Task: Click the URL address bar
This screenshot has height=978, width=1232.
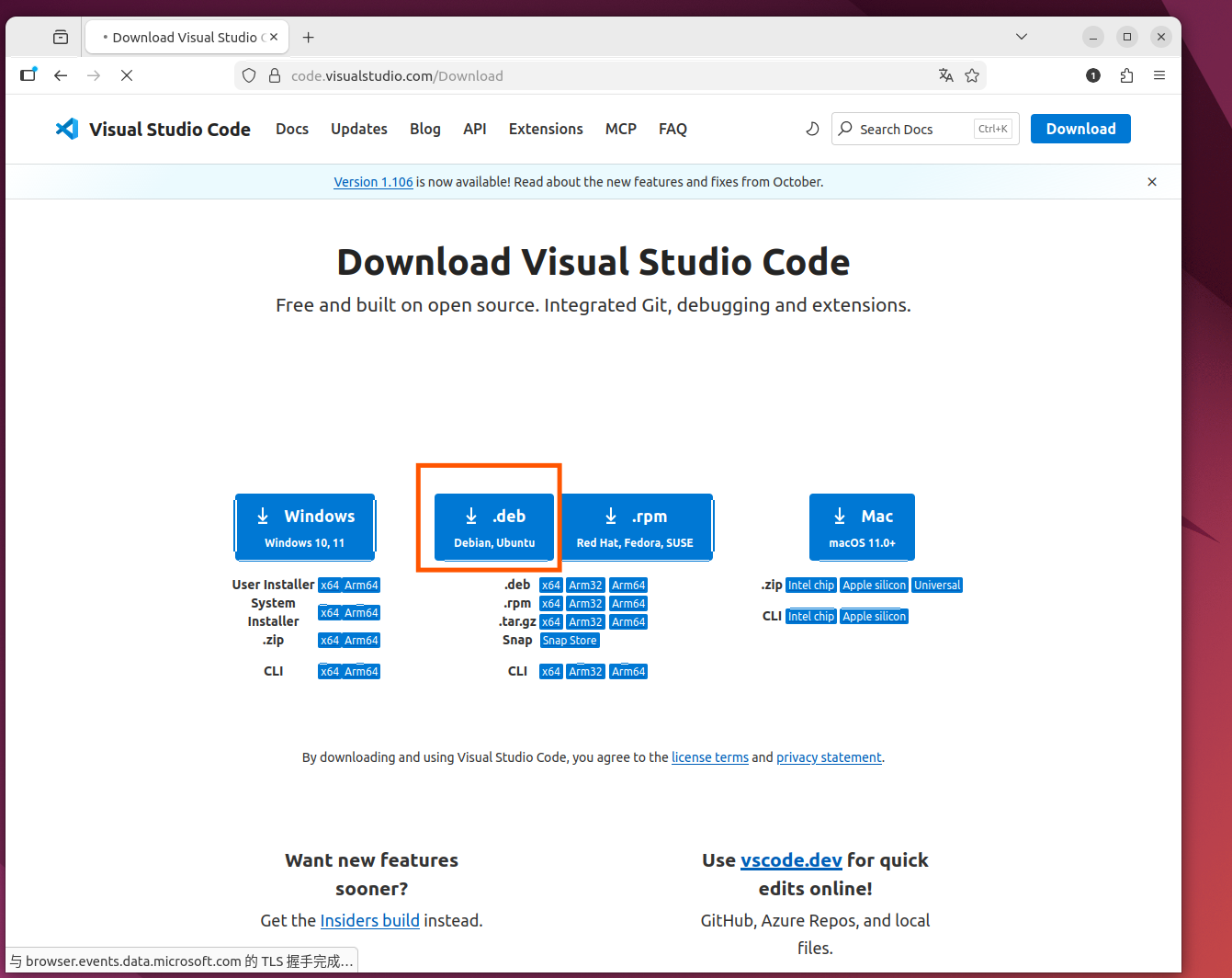Action: [x=608, y=75]
